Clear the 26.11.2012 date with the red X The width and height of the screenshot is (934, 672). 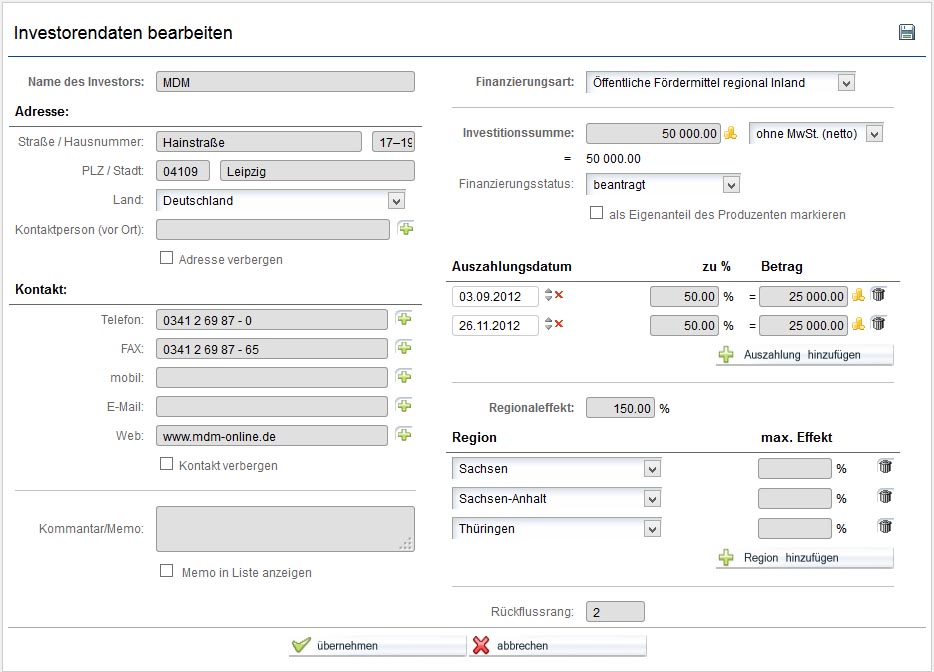coord(559,324)
